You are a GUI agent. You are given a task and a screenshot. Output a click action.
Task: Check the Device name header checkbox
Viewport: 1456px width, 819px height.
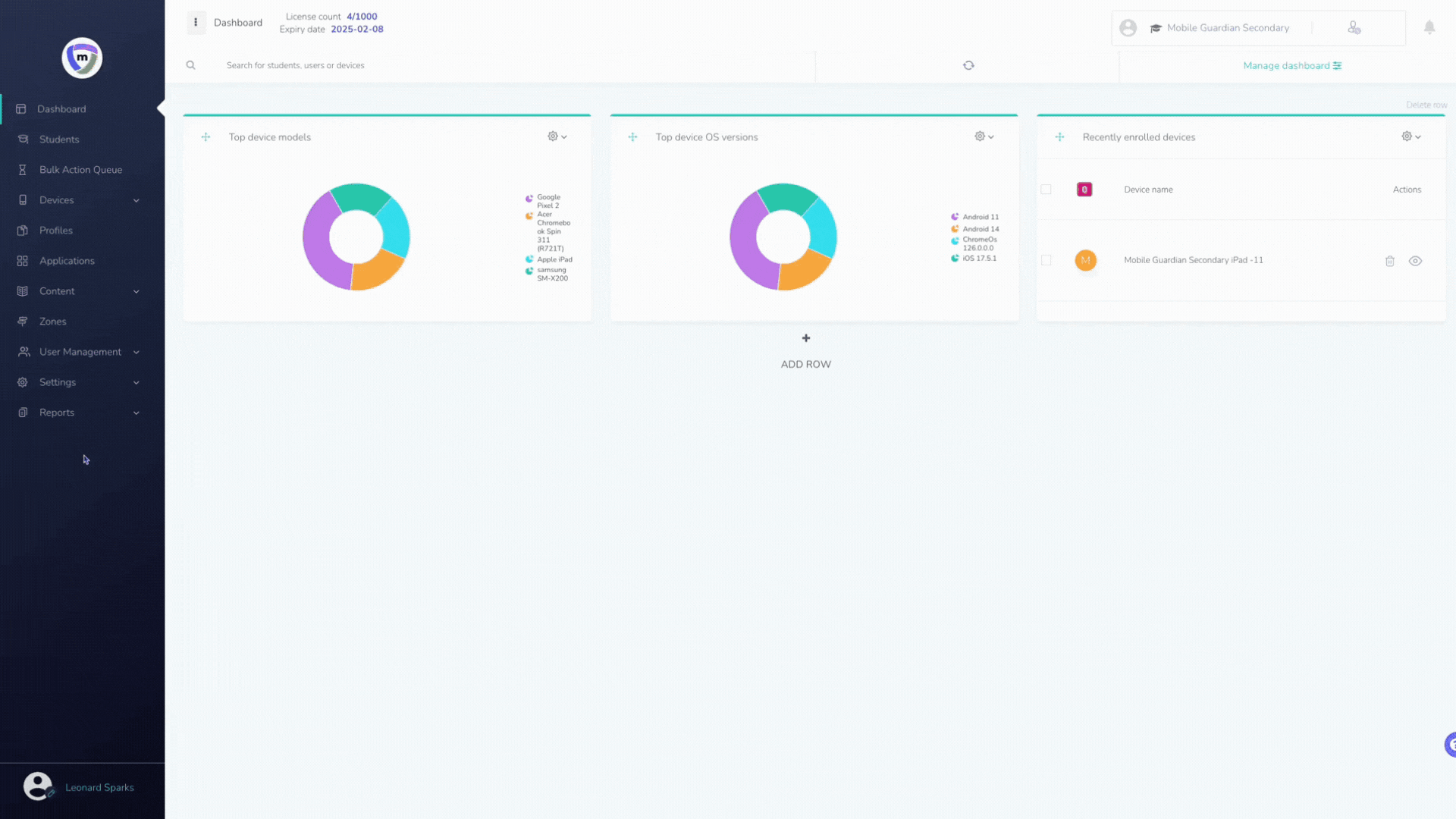pyautogui.click(x=1046, y=190)
